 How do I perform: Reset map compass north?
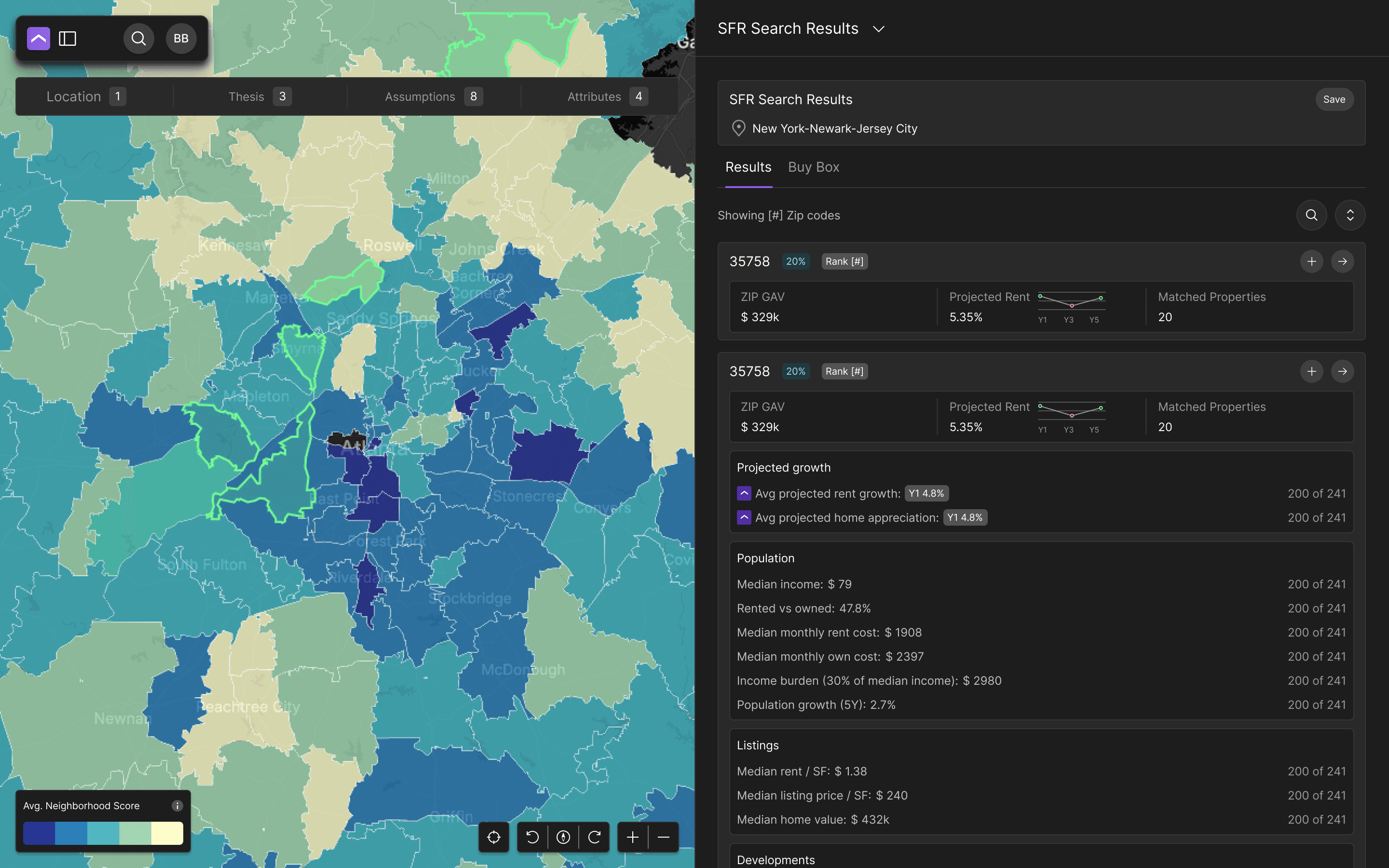point(563,837)
